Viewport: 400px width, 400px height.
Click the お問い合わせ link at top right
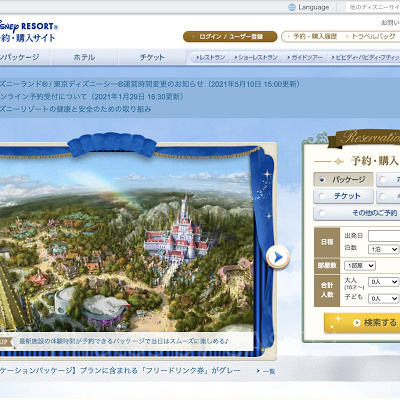(x=391, y=23)
